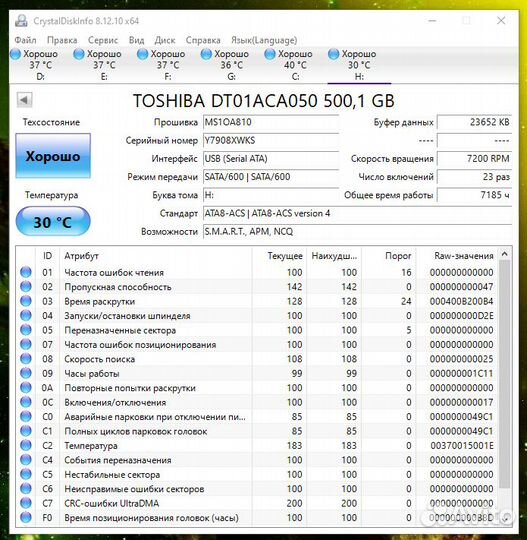This screenshot has height=540, width=527.
Task: Click status icon of attribute 07 Частота ошибок позиционирования
Action: click(x=26, y=344)
